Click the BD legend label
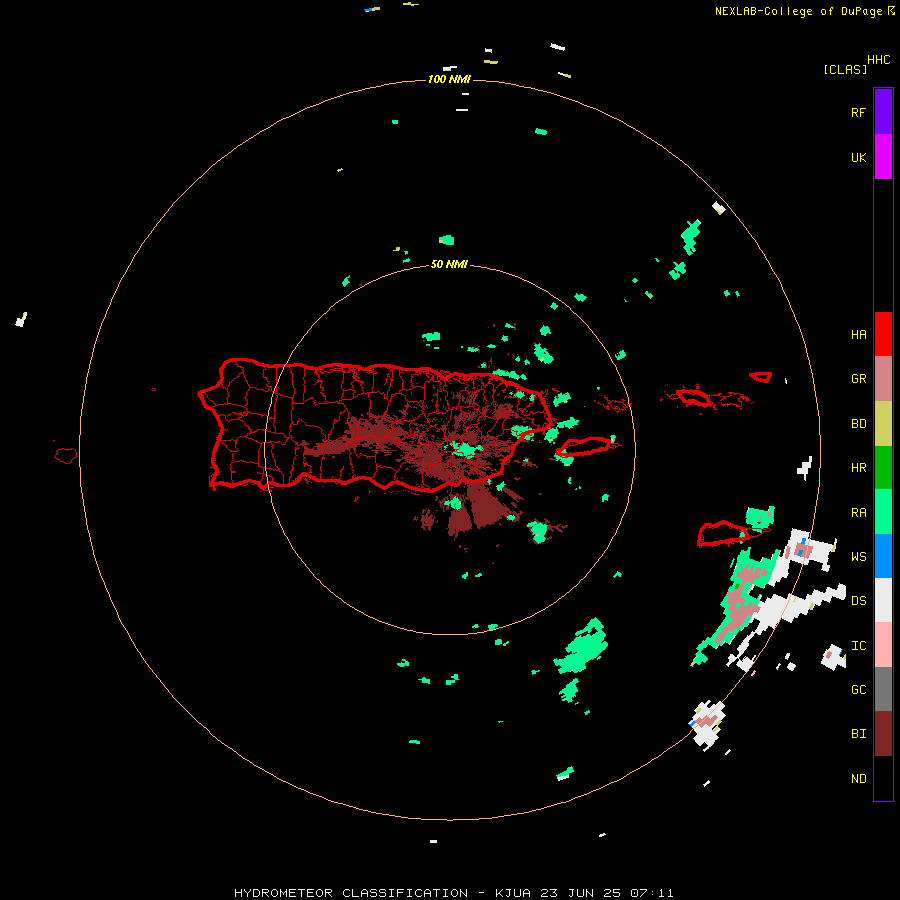 [x=858, y=424]
